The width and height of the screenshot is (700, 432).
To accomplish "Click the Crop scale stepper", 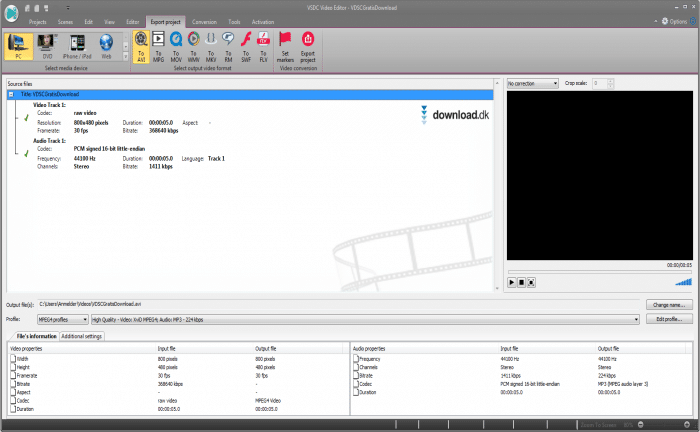I will 610,83.
